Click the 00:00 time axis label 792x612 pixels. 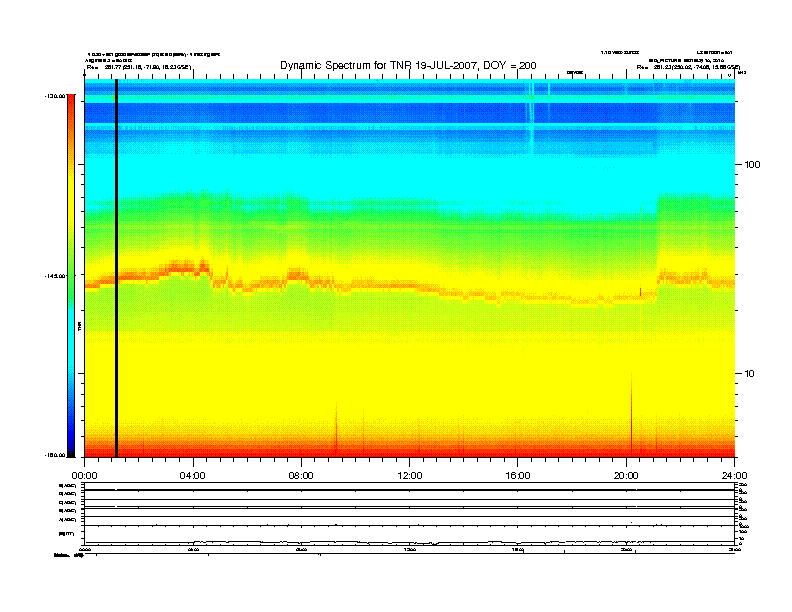point(84,476)
